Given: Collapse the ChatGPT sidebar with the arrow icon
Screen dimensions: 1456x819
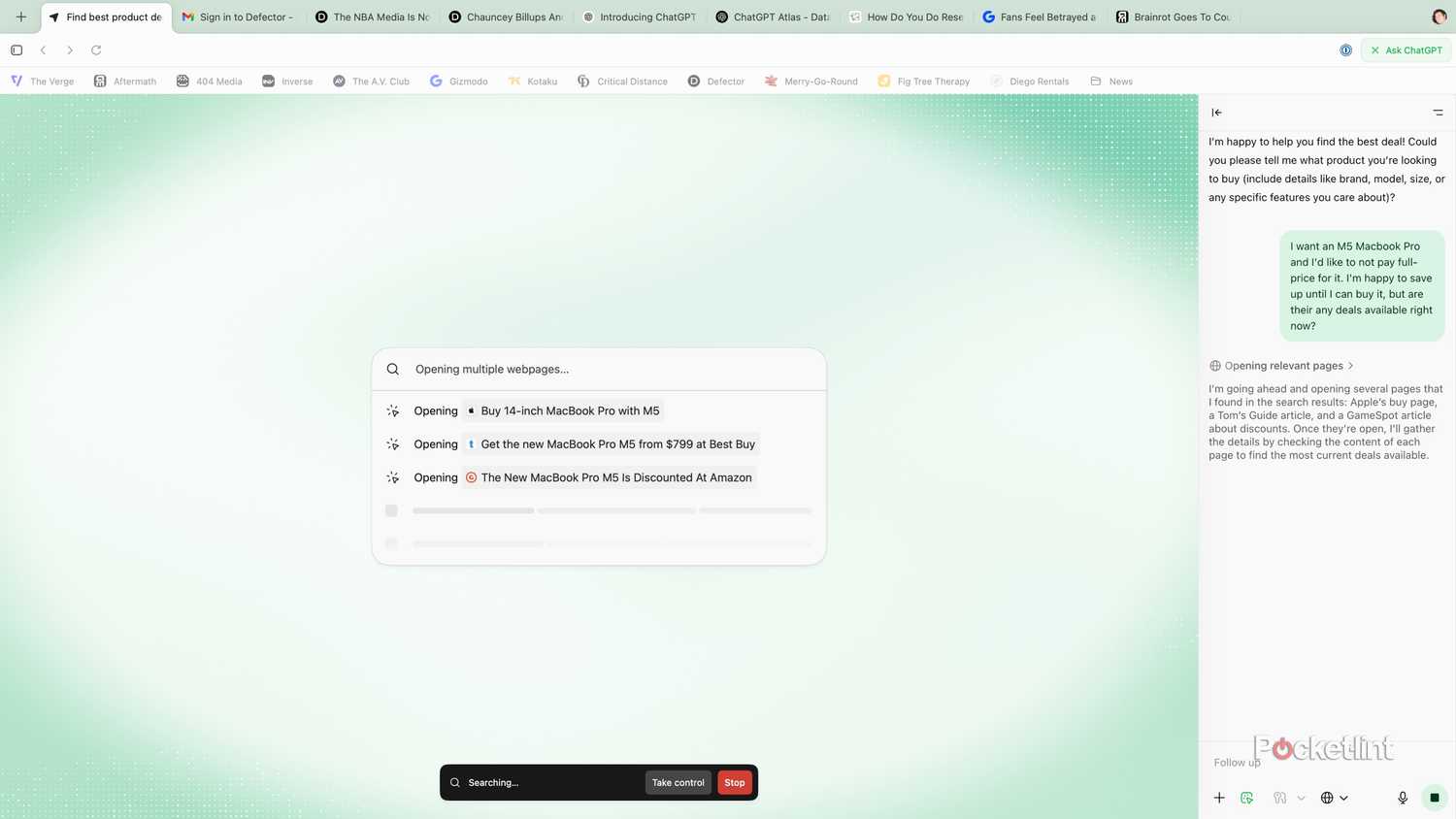Looking at the screenshot, I should (1216, 113).
